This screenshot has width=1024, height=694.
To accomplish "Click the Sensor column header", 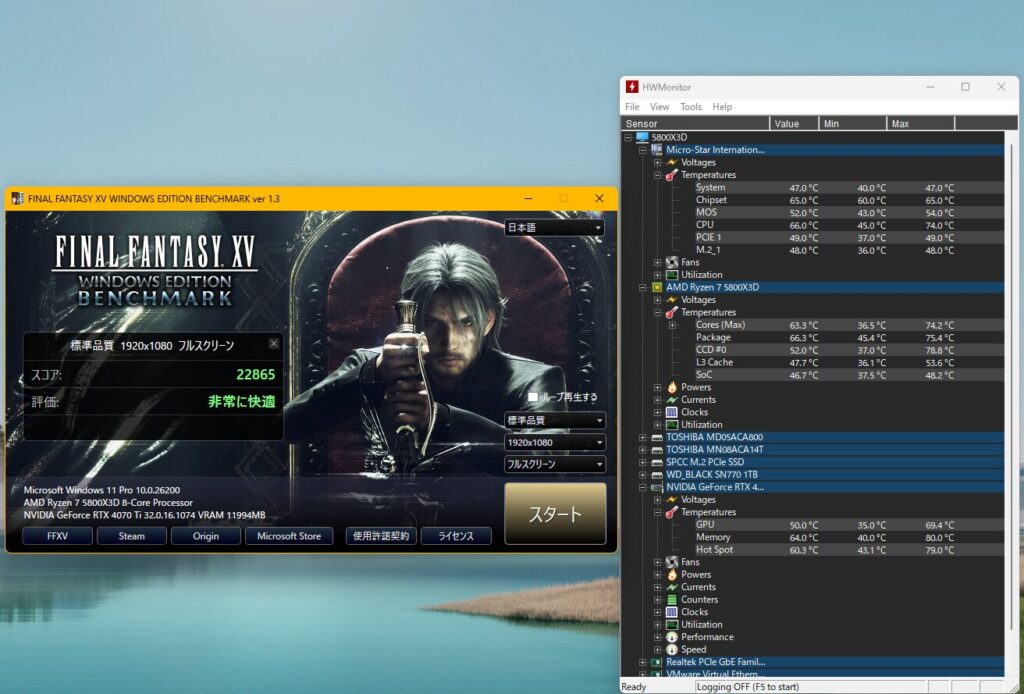I will (x=695, y=123).
